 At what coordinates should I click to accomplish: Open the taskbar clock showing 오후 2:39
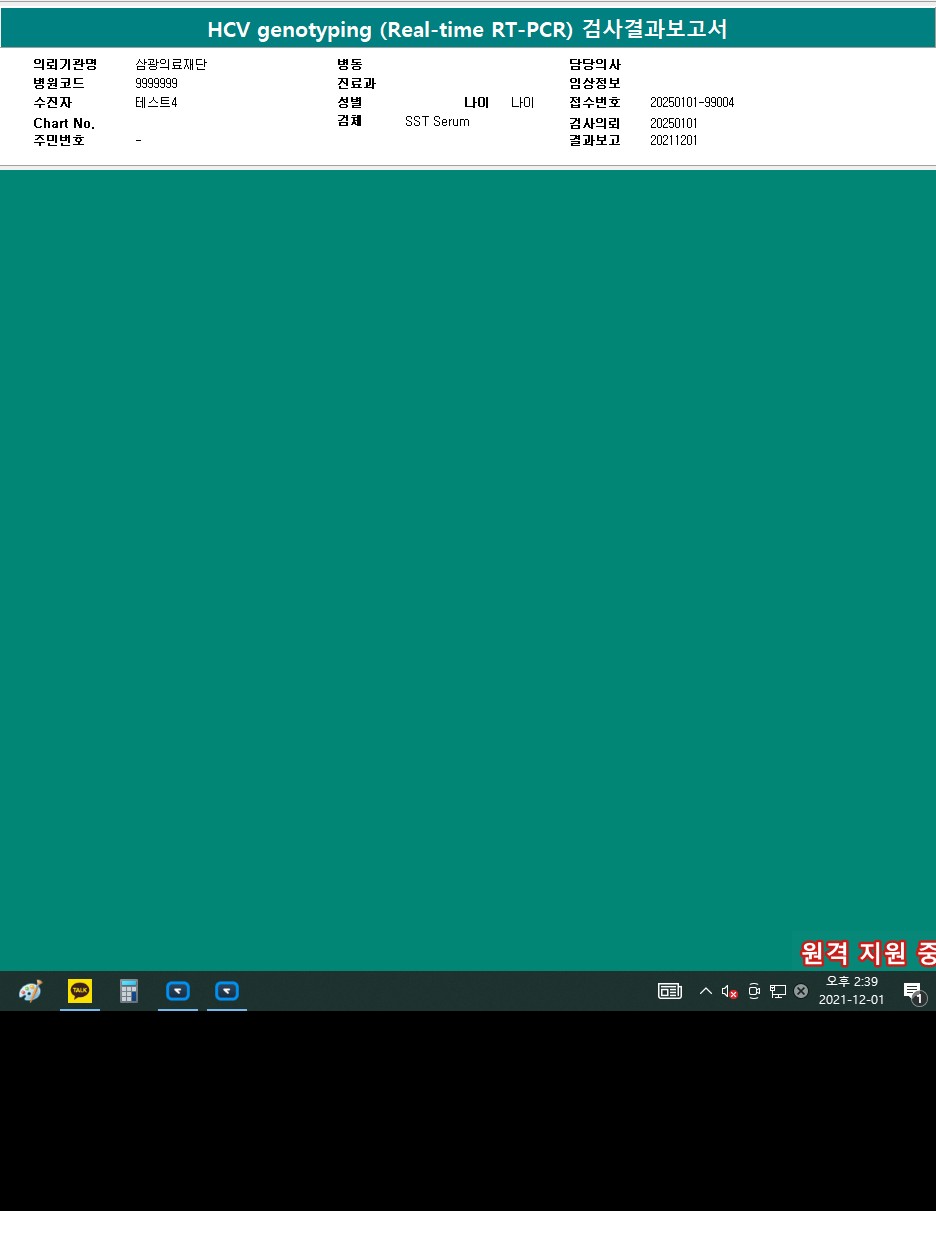point(852,991)
